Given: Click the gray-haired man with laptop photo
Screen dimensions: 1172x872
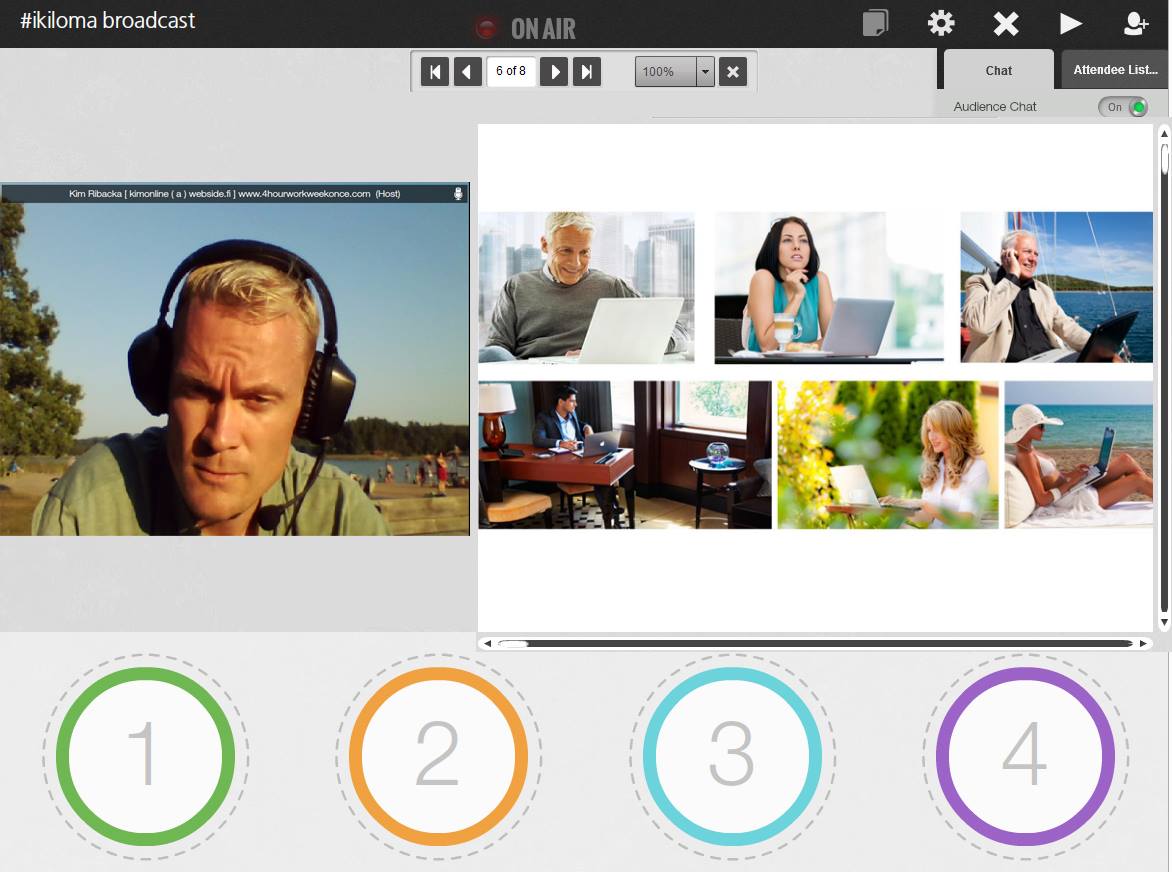Looking at the screenshot, I should [587, 288].
